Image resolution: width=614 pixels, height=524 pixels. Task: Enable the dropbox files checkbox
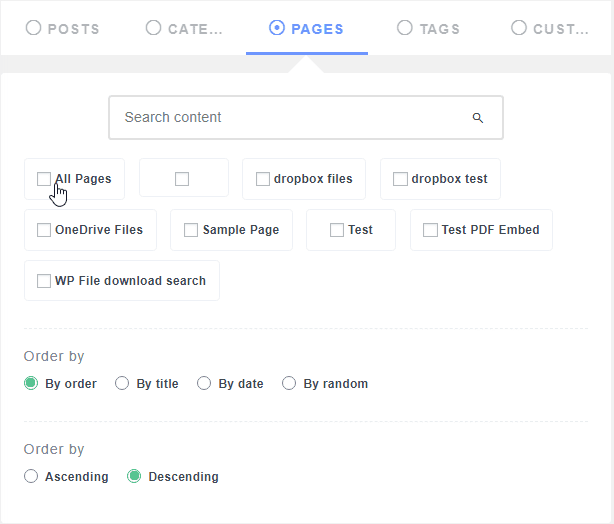pos(263,179)
